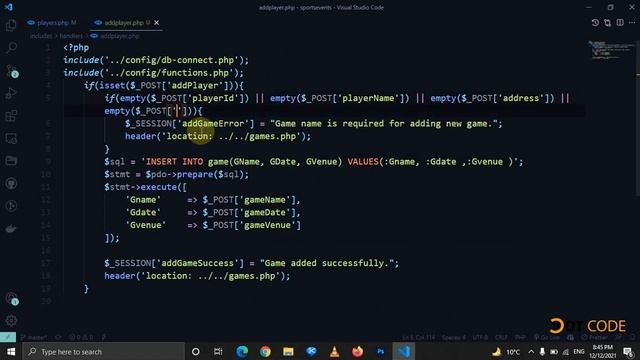Click sync changes icon in status bar
Viewport: 640px width, 360px height.
[x=58, y=337]
